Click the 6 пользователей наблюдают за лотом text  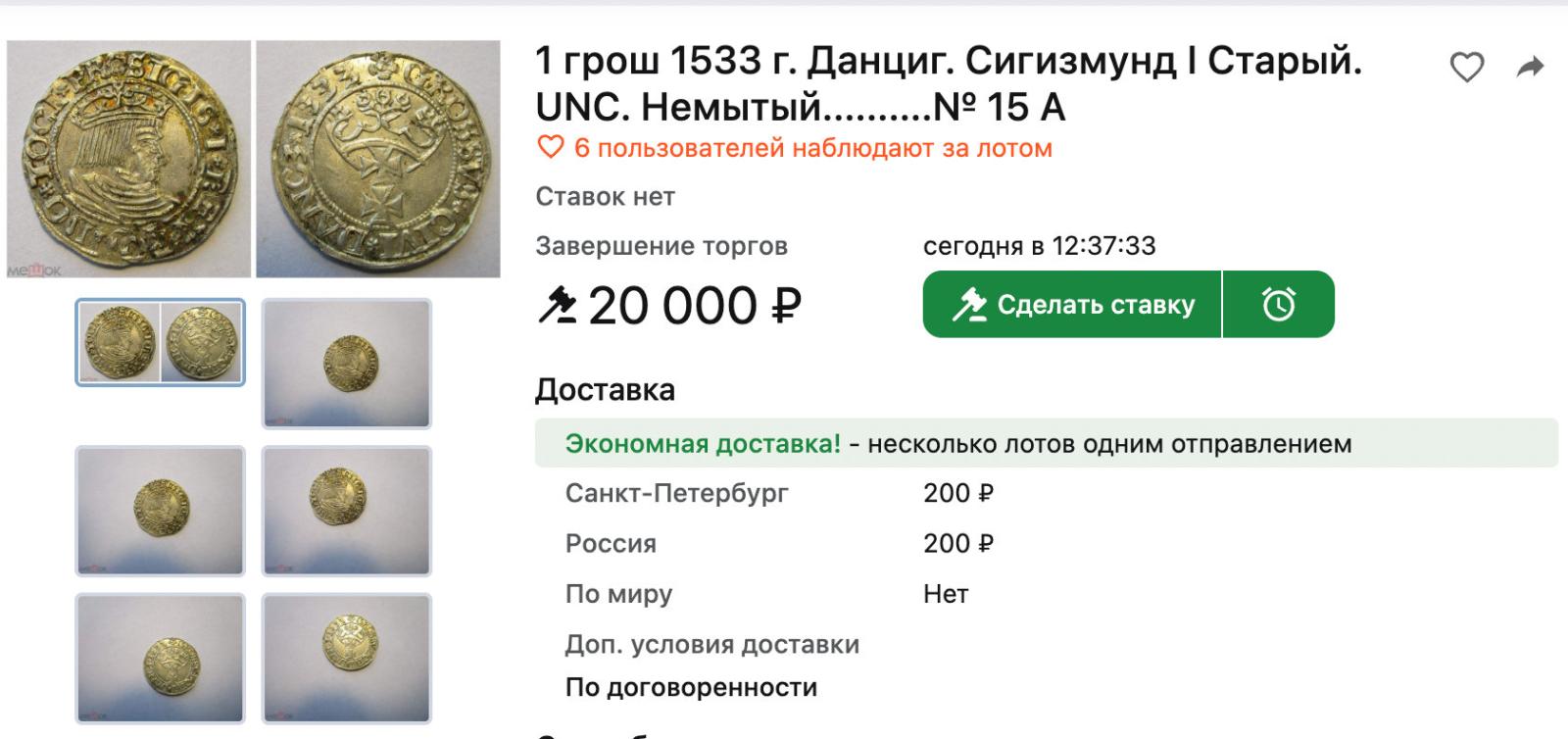click(812, 148)
